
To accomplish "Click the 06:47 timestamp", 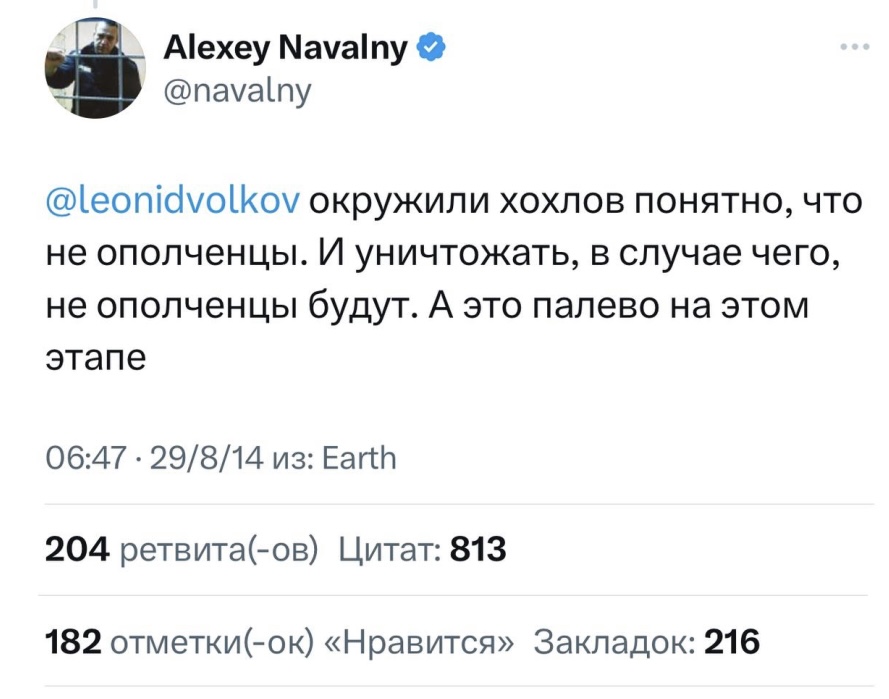I will pyautogui.click(x=86, y=458).
